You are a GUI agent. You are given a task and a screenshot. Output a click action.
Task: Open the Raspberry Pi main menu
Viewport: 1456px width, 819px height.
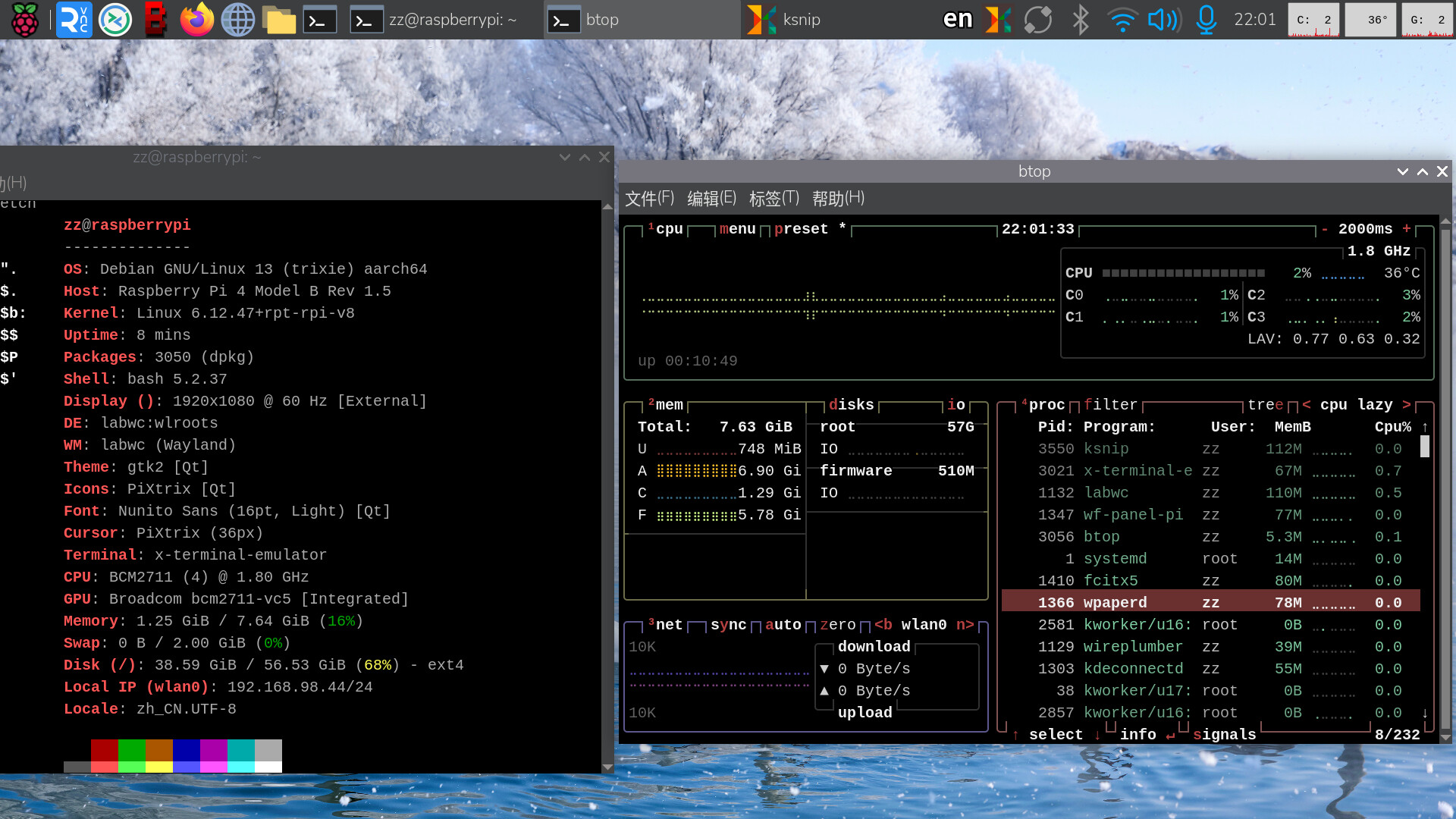[24, 20]
